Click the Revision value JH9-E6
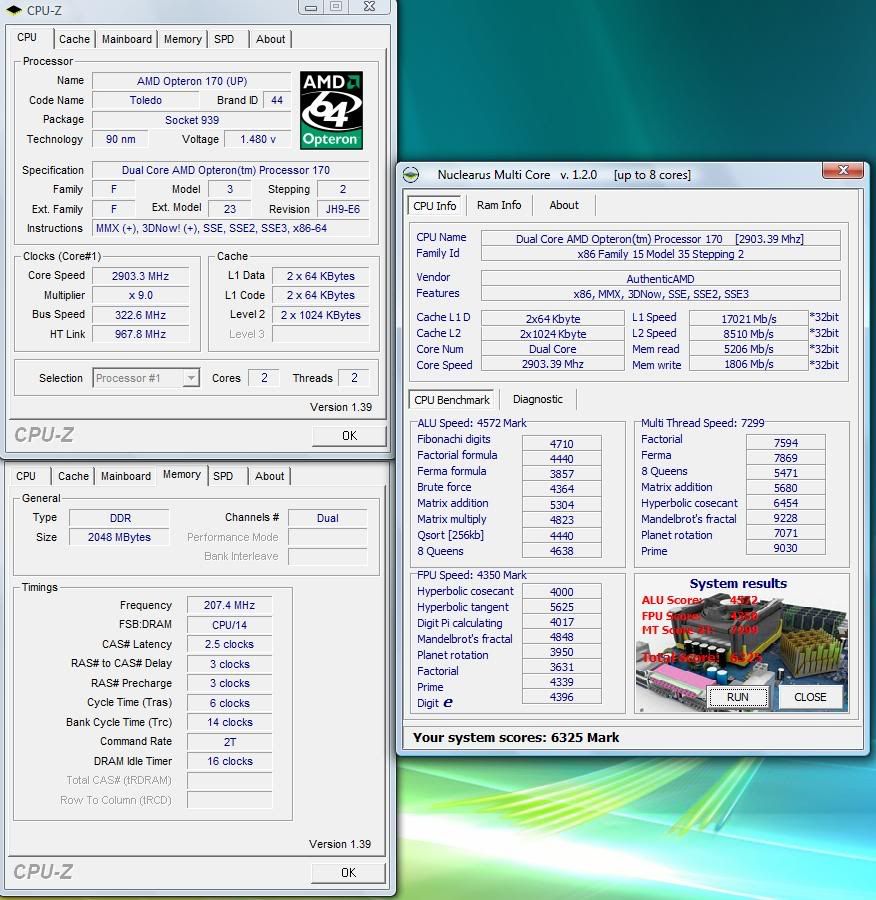Screen dimensions: 876x900 pyautogui.click(x=343, y=209)
